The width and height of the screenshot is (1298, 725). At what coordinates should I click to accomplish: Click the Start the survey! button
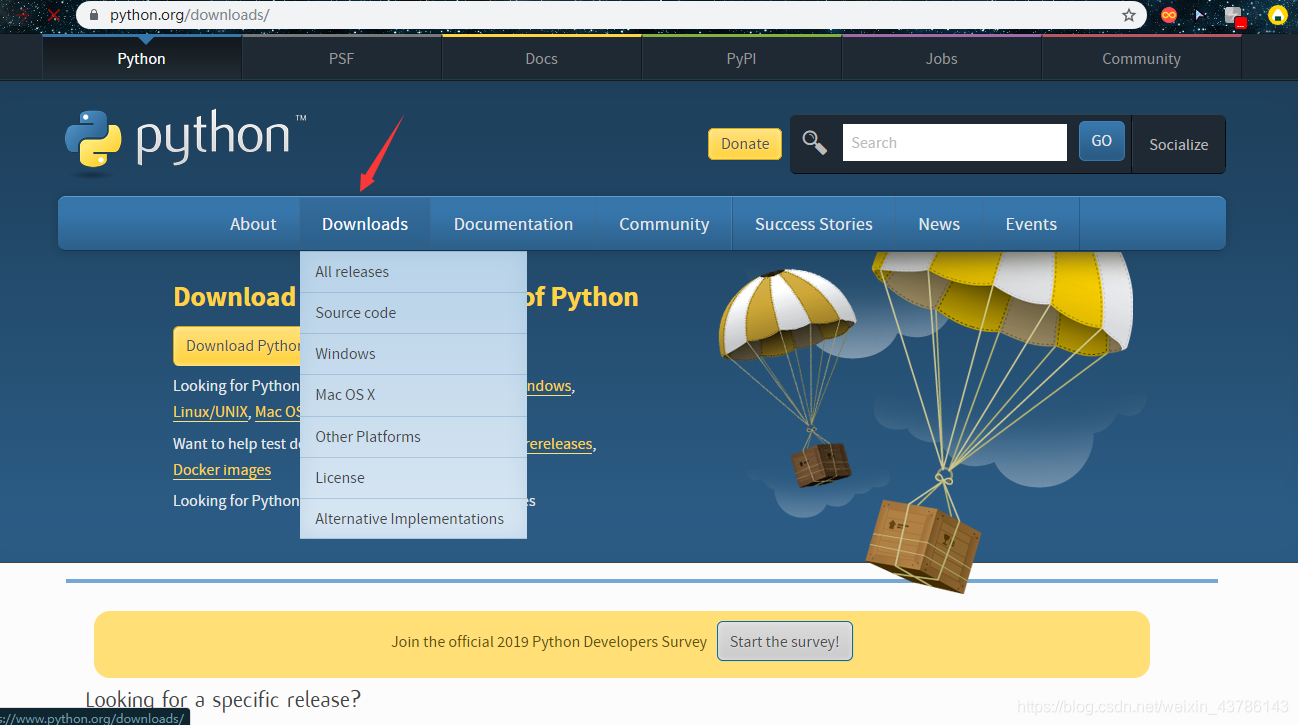(x=785, y=642)
